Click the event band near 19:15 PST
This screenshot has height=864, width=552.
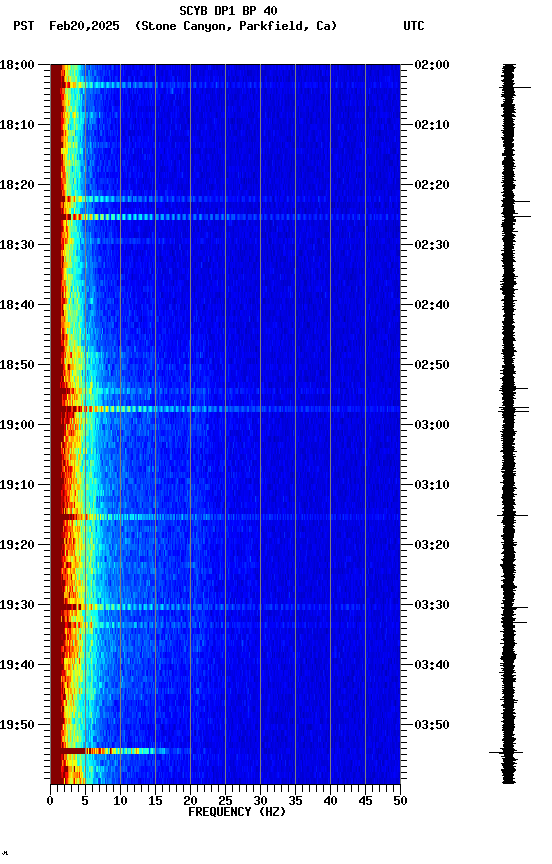(x=225, y=517)
